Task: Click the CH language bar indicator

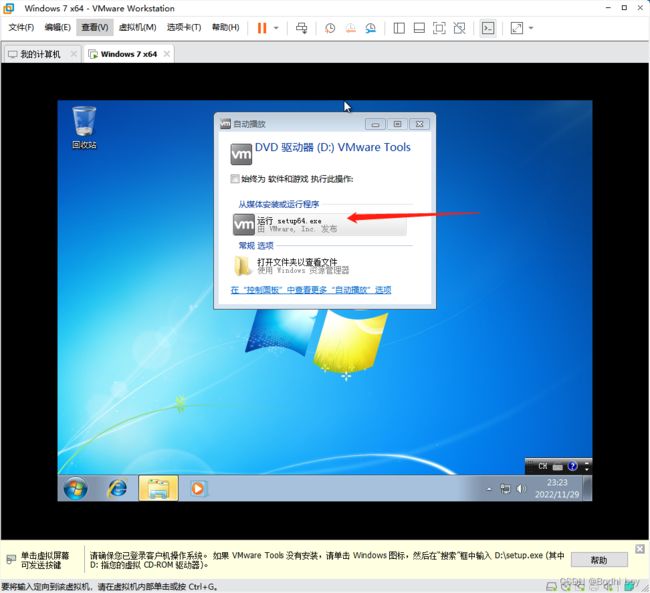Action: [543, 466]
